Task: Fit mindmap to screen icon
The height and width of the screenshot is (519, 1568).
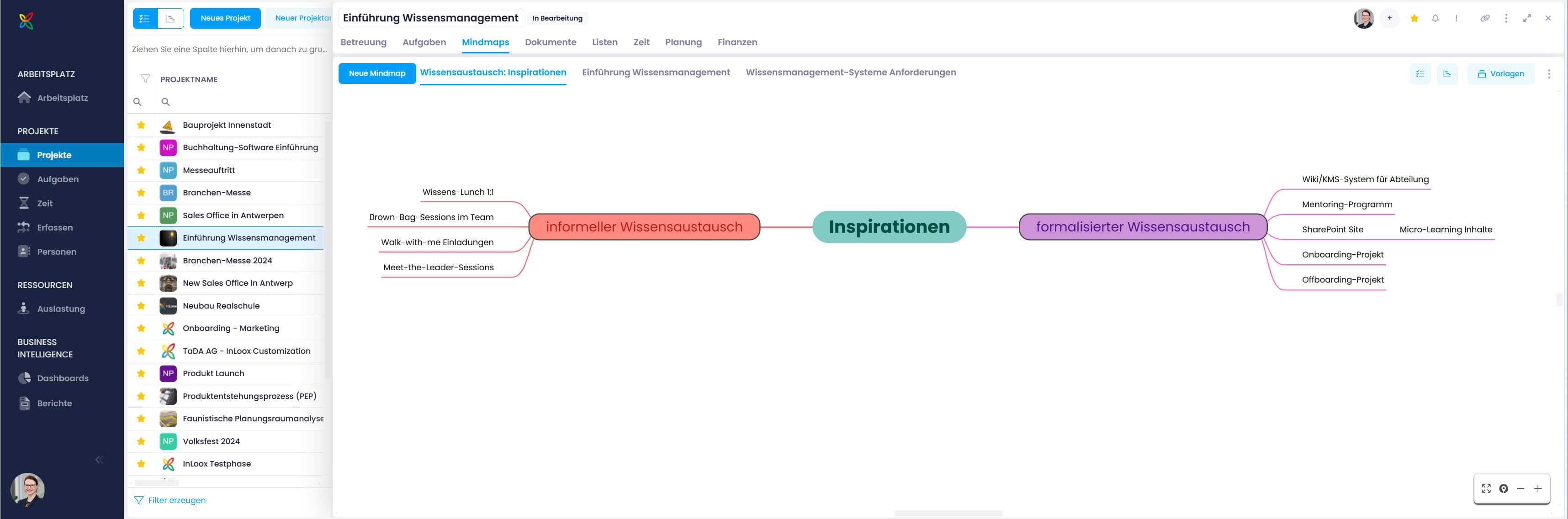Action: (x=1486, y=488)
